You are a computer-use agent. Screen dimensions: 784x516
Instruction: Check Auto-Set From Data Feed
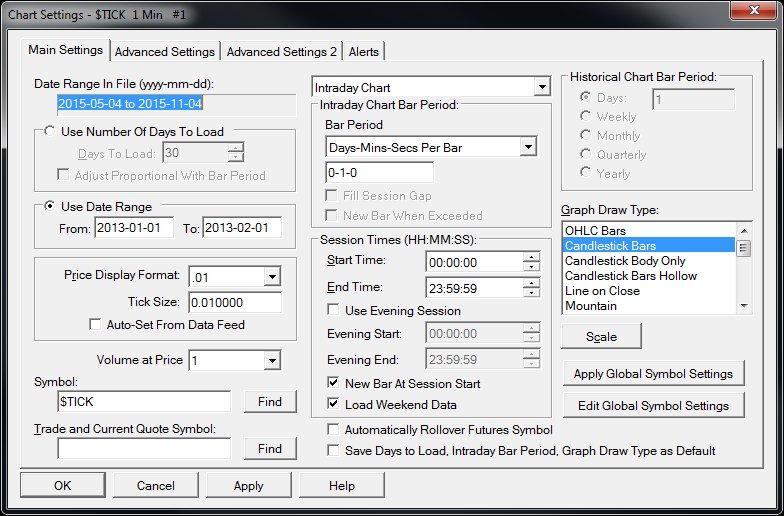[95, 324]
